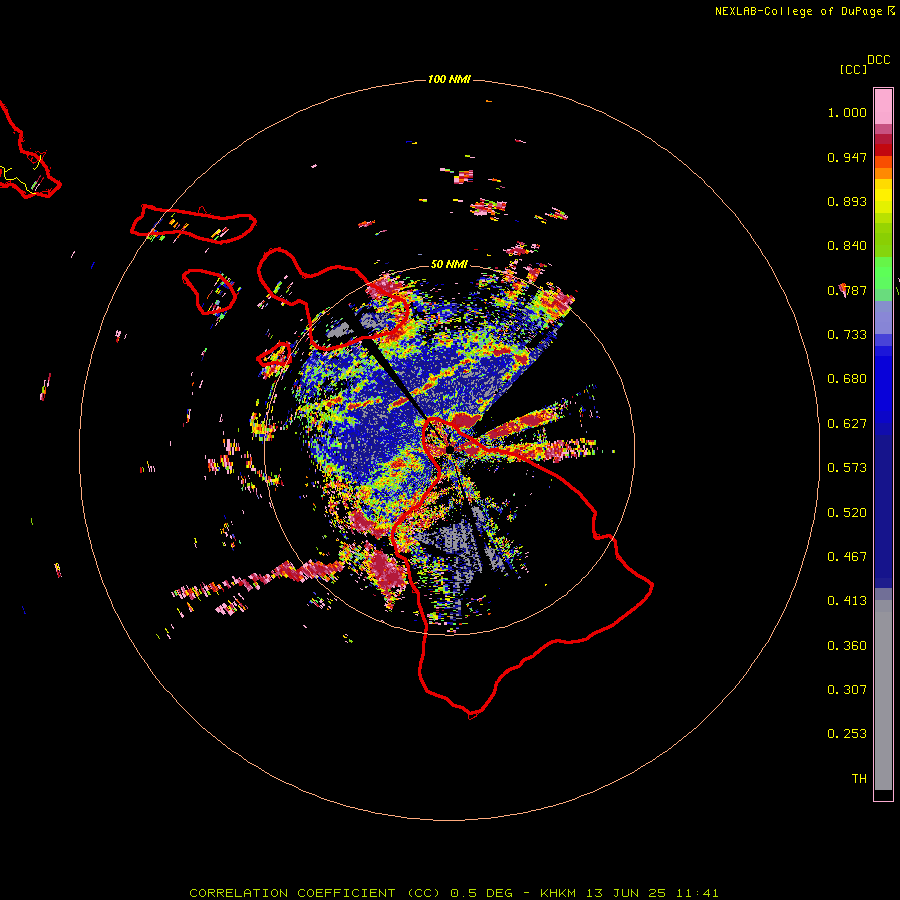
Task: Pick the orange swatch on the color bar
Action: (x=883, y=173)
